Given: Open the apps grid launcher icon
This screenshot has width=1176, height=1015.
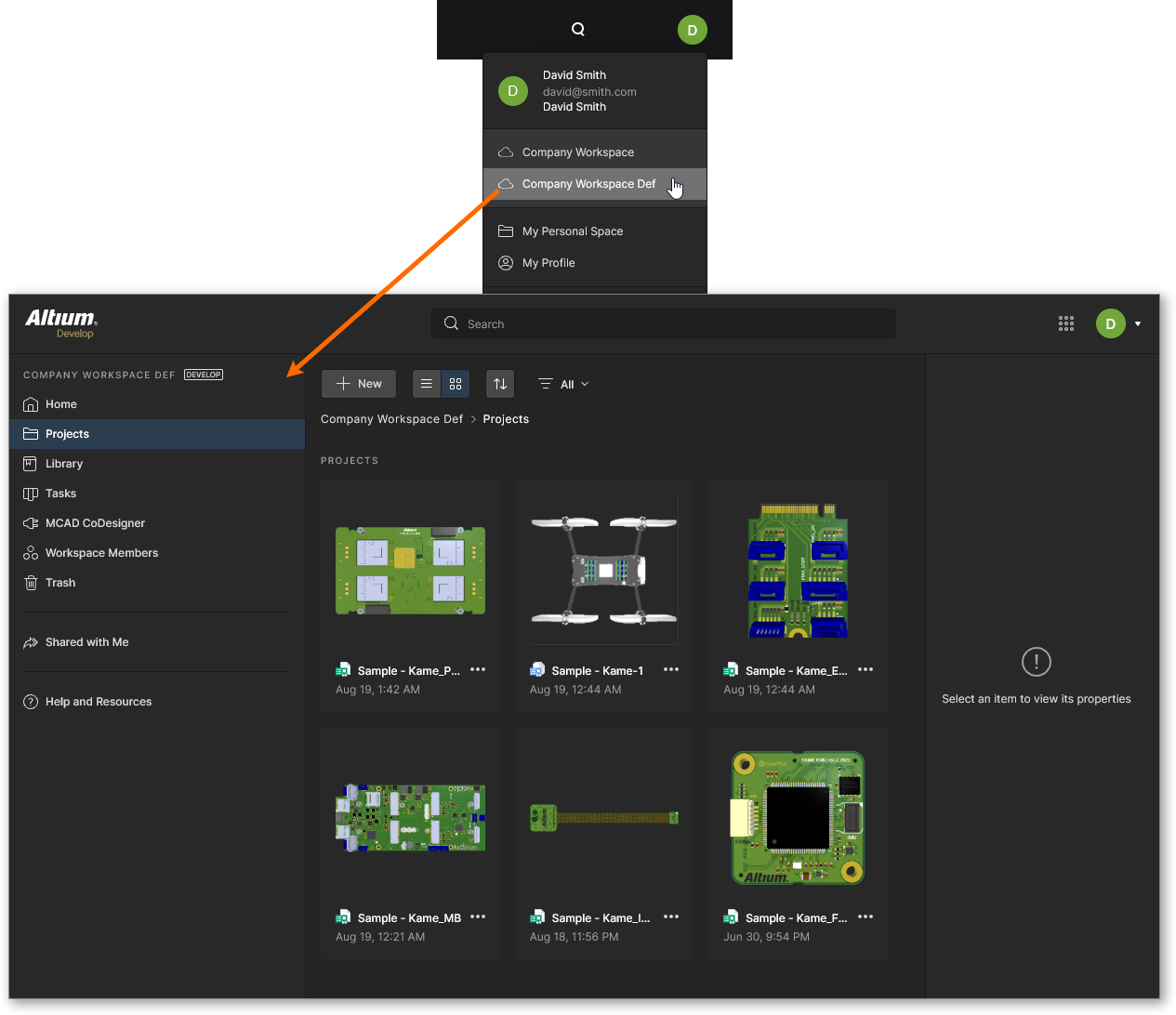Looking at the screenshot, I should point(1066,323).
